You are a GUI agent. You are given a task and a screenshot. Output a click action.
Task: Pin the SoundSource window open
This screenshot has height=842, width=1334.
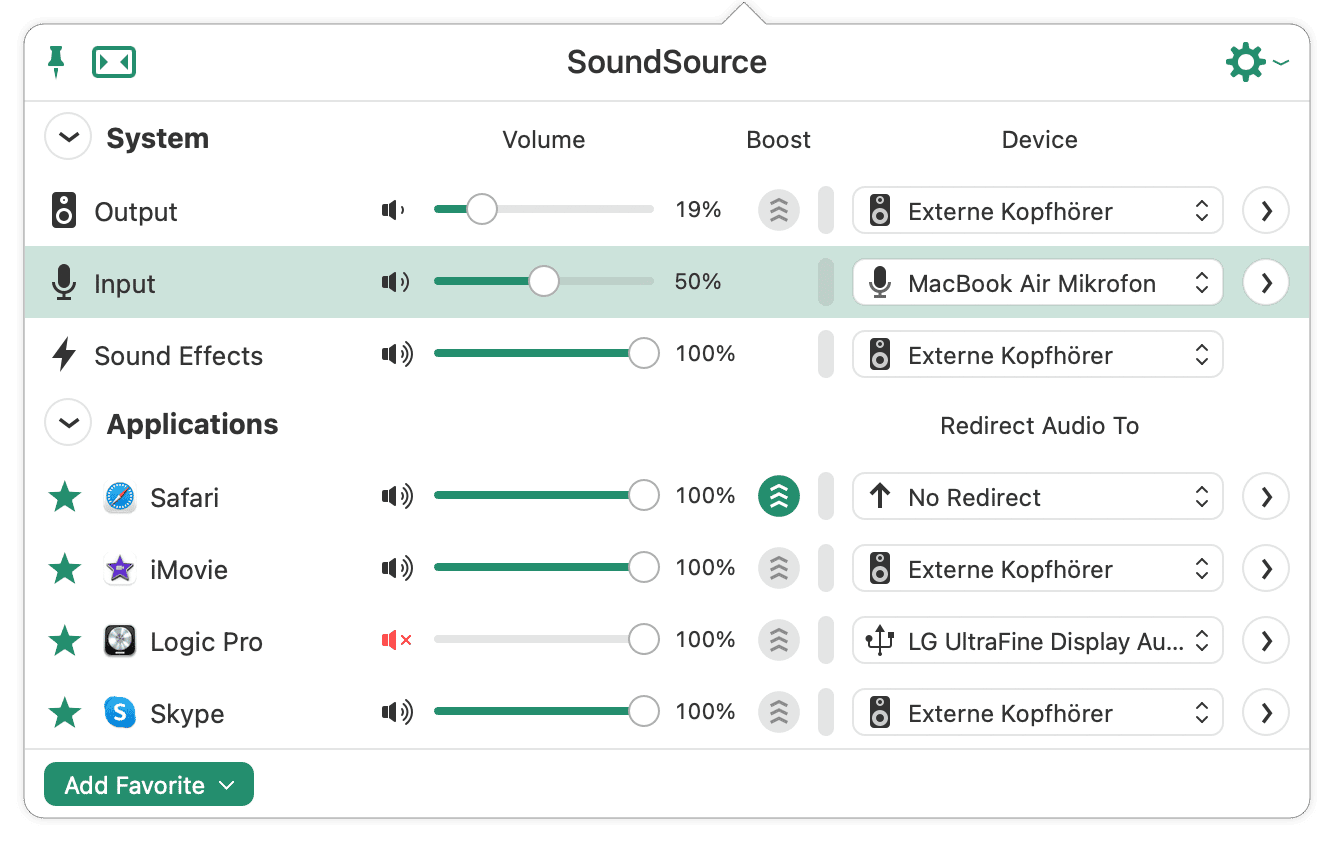pyautogui.click(x=57, y=63)
